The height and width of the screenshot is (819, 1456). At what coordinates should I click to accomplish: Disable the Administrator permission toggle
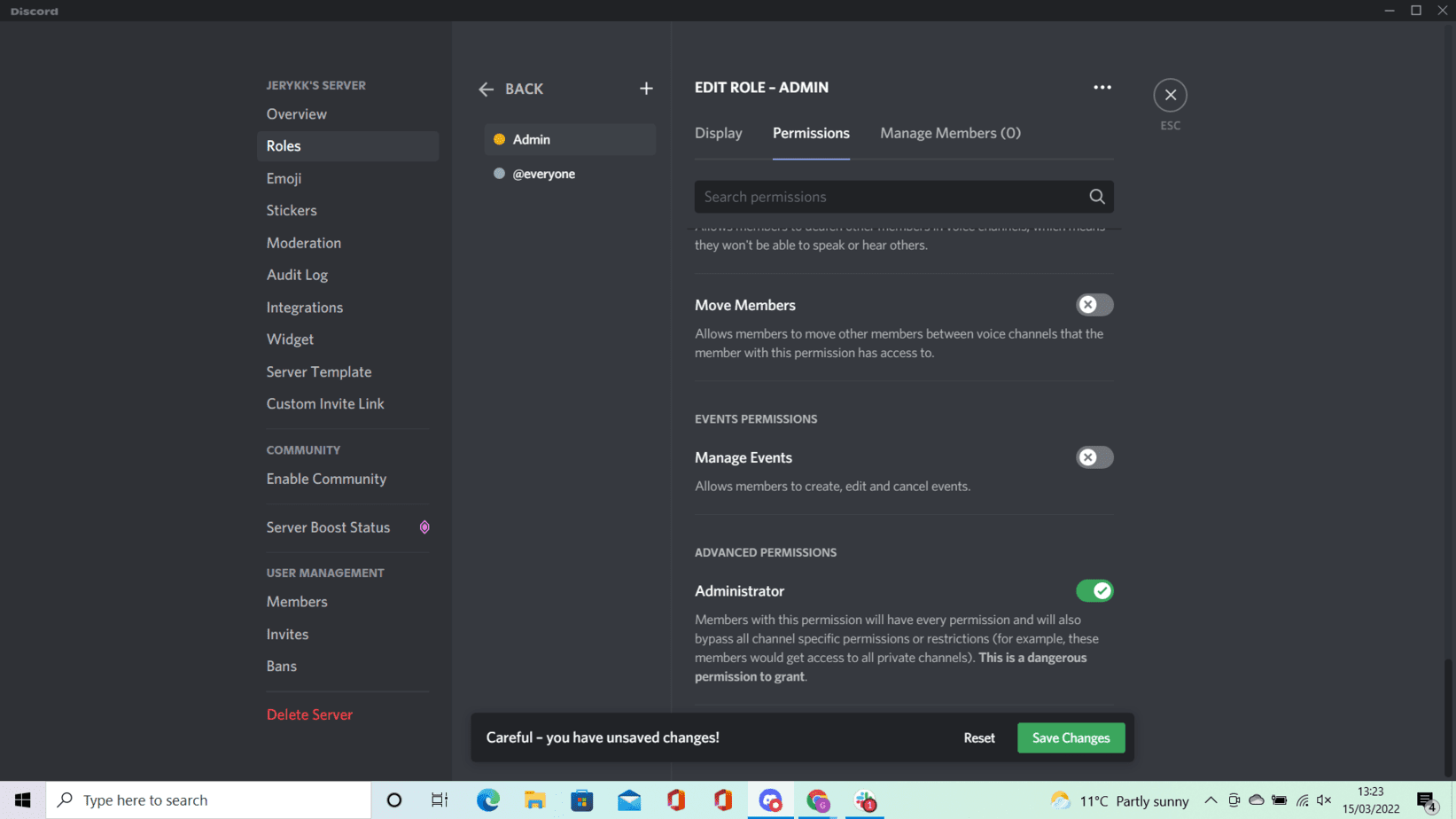[1094, 590]
